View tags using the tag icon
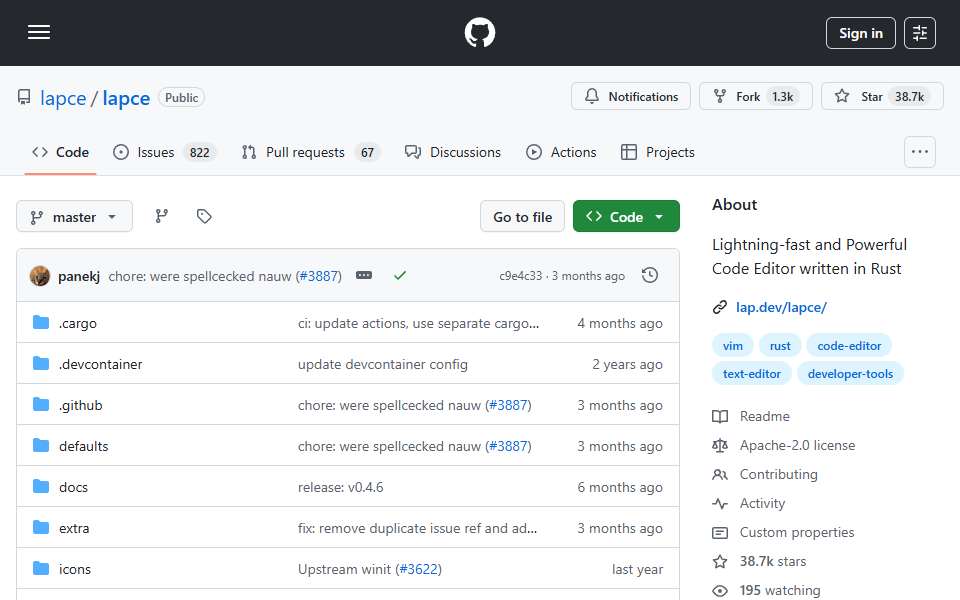The height and width of the screenshot is (600, 960). coord(204,216)
